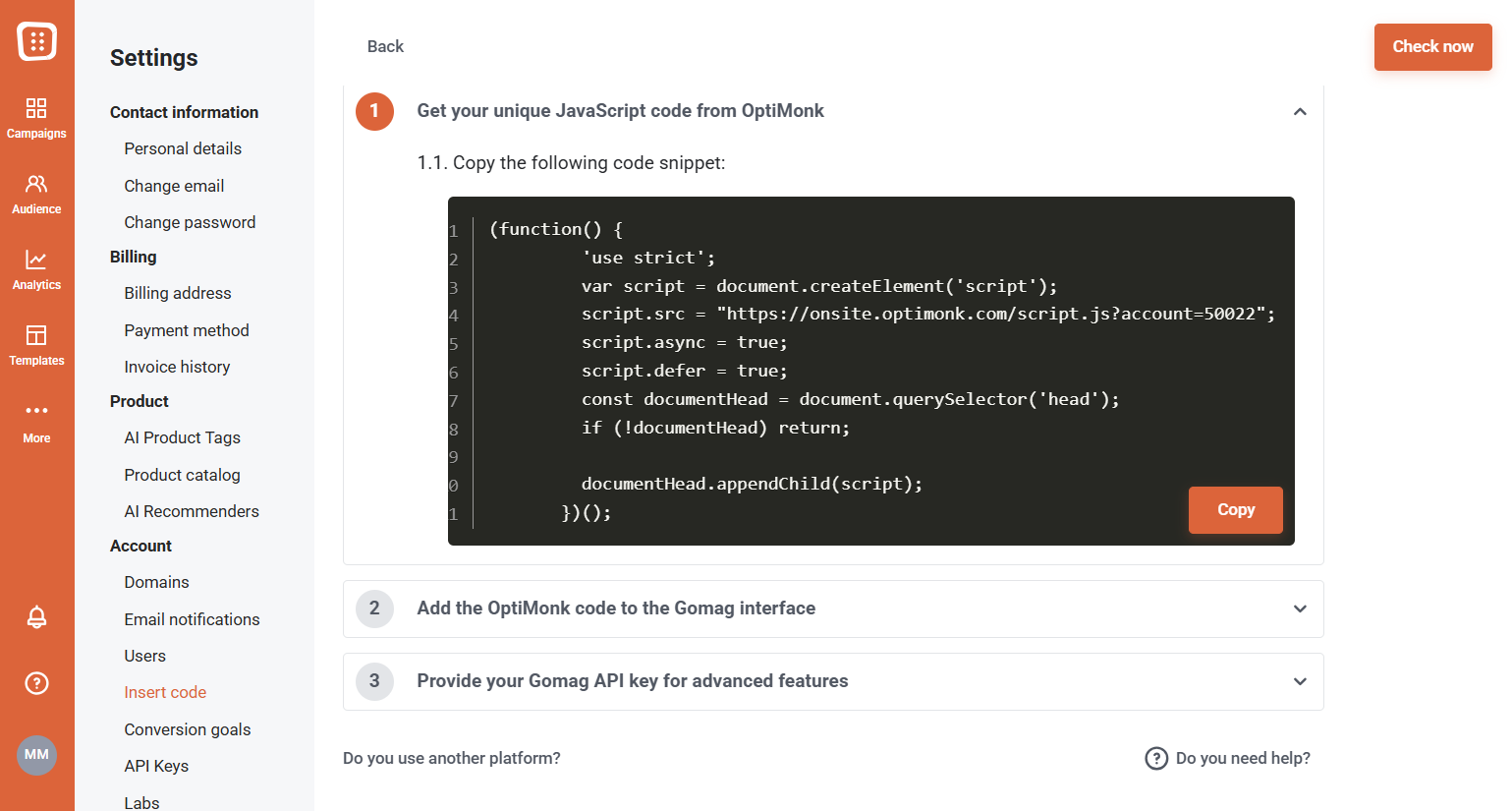Screen dimensions: 1512x811
Task: Click the OptiMonk logo icon
Action: pyautogui.click(x=36, y=40)
